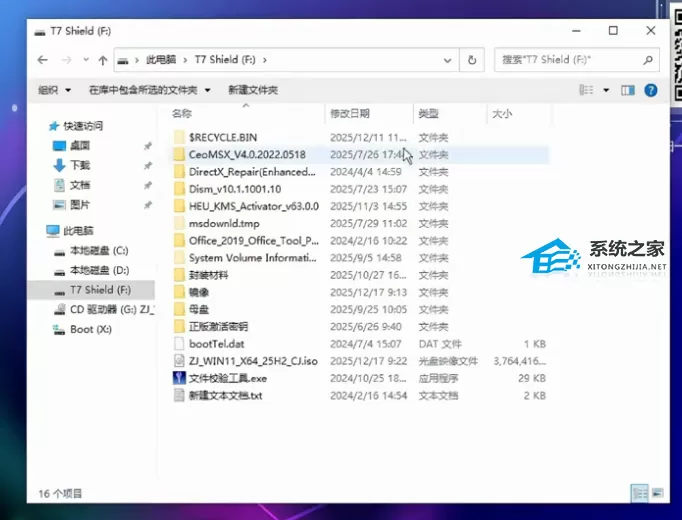Expand the address bar history dropdown

447,60
